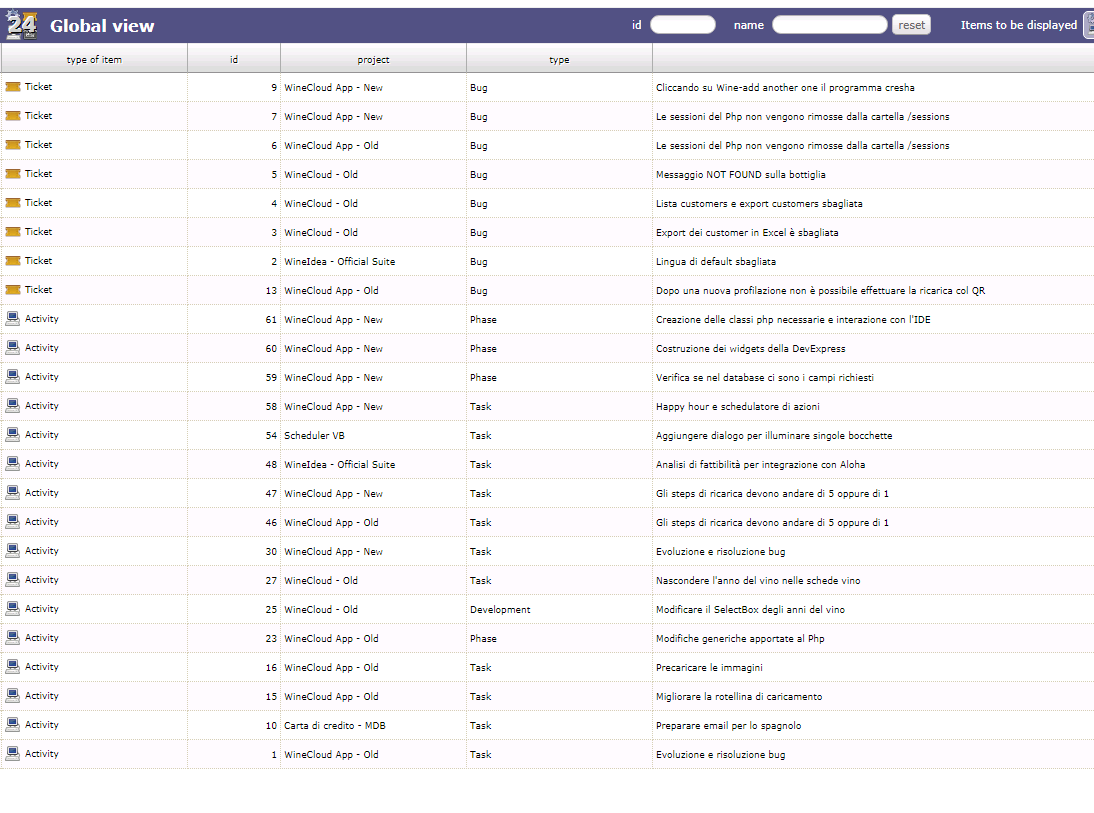
Task: Sort by the 'type of item' column header
Action: 94,60
